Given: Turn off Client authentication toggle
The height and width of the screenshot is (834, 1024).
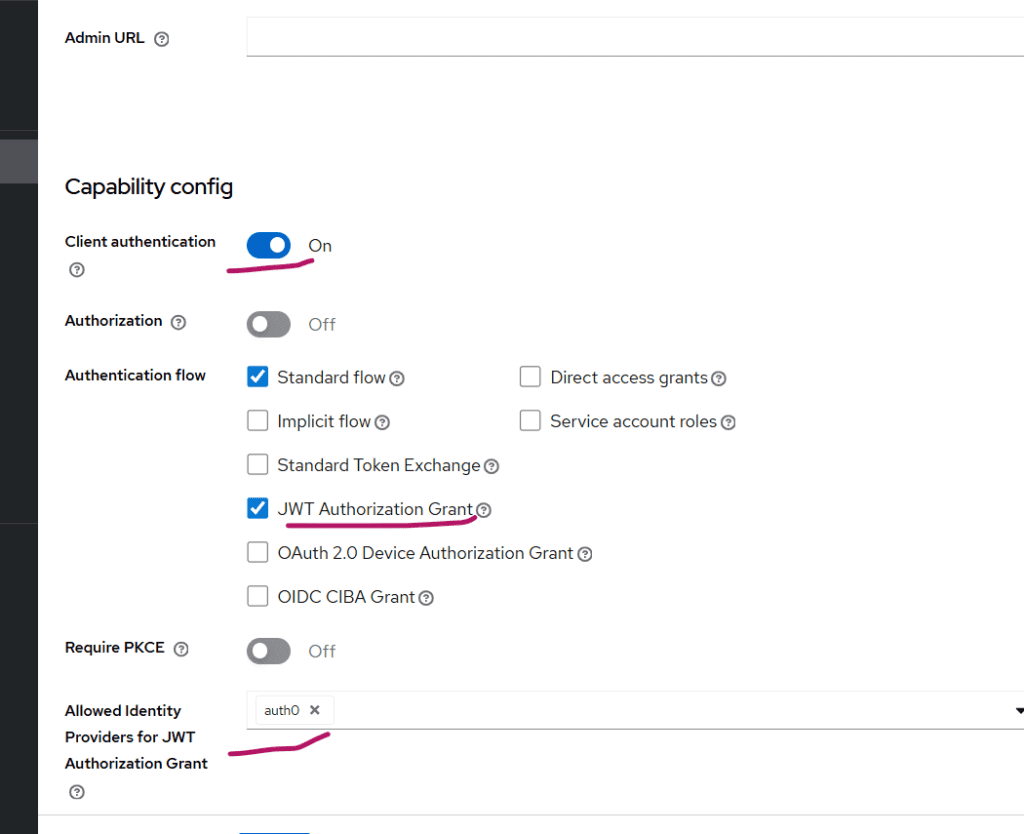Looking at the screenshot, I should (x=268, y=245).
